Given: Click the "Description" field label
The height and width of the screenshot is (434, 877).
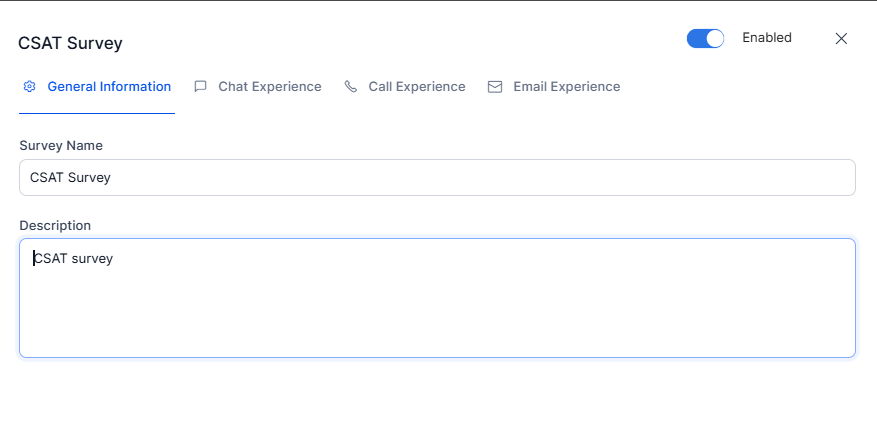Looking at the screenshot, I should 55,226.
